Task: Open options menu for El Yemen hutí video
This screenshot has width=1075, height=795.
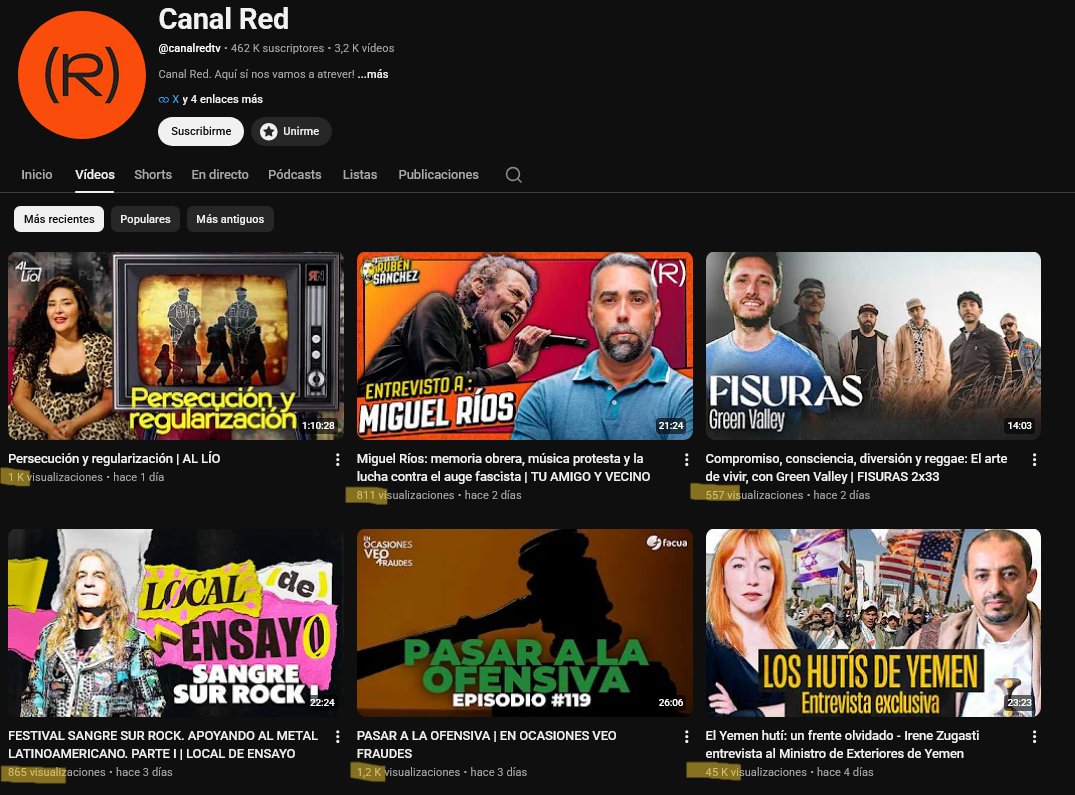Action: pos(1035,737)
